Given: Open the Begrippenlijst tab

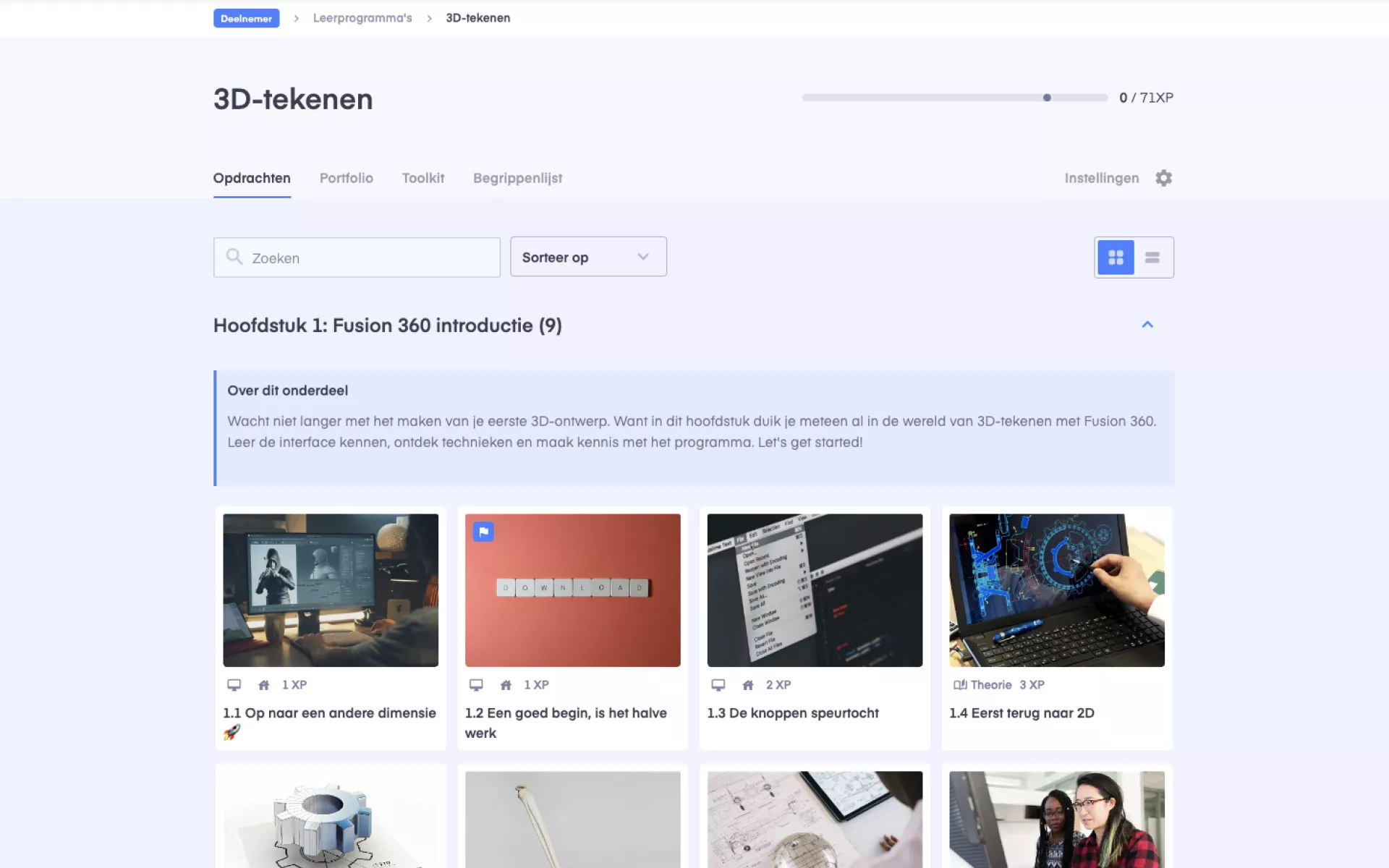Looking at the screenshot, I should point(517,178).
